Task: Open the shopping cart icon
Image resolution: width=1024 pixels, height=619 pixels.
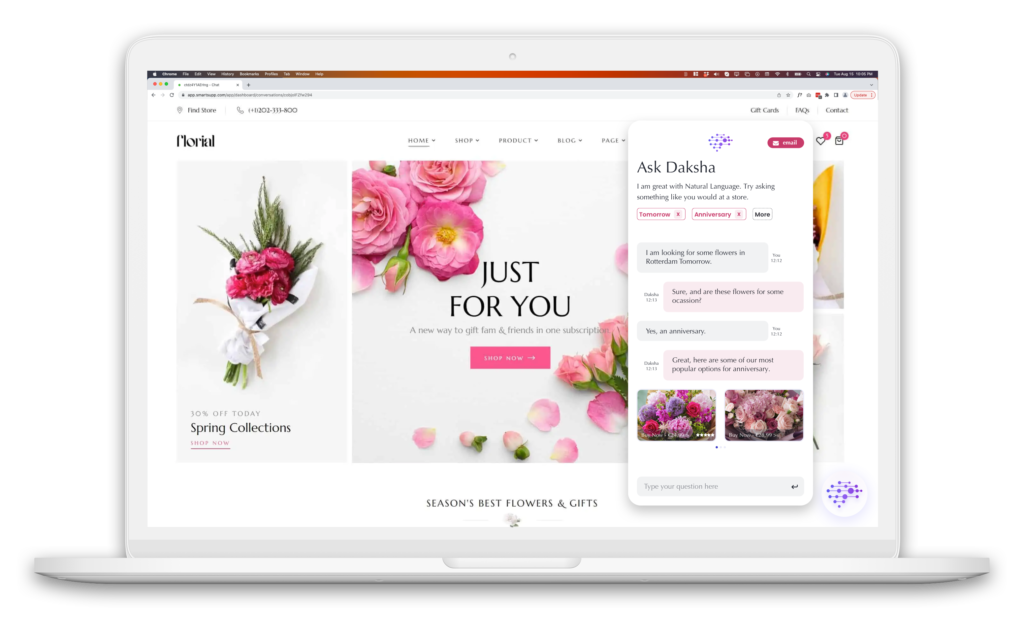Action: pyautogui.click(x=839, y=141)
